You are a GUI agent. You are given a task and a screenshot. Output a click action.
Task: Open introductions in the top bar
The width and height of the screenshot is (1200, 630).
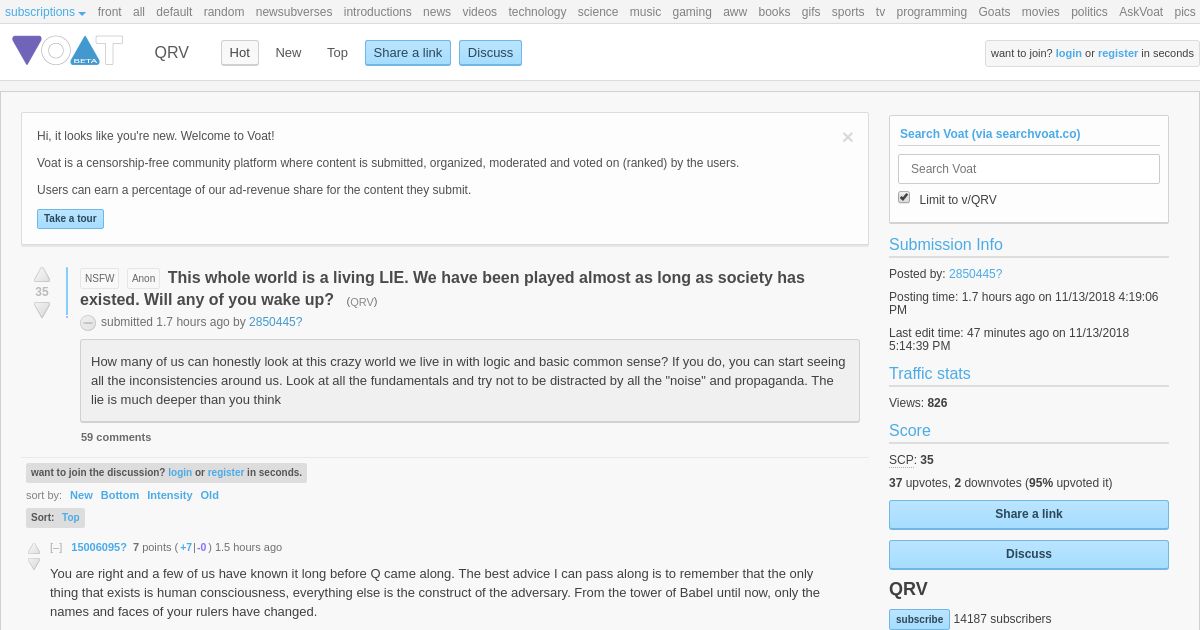pyautogui.click(x=377, y=12)
